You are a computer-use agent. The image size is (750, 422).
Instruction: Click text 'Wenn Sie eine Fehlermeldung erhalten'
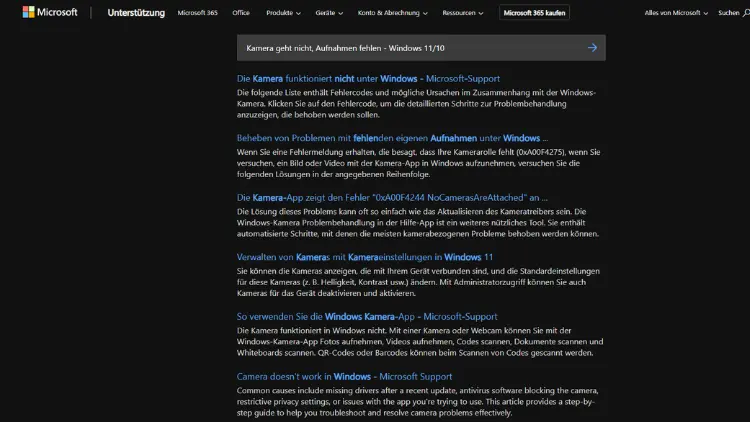pos(307,152)
